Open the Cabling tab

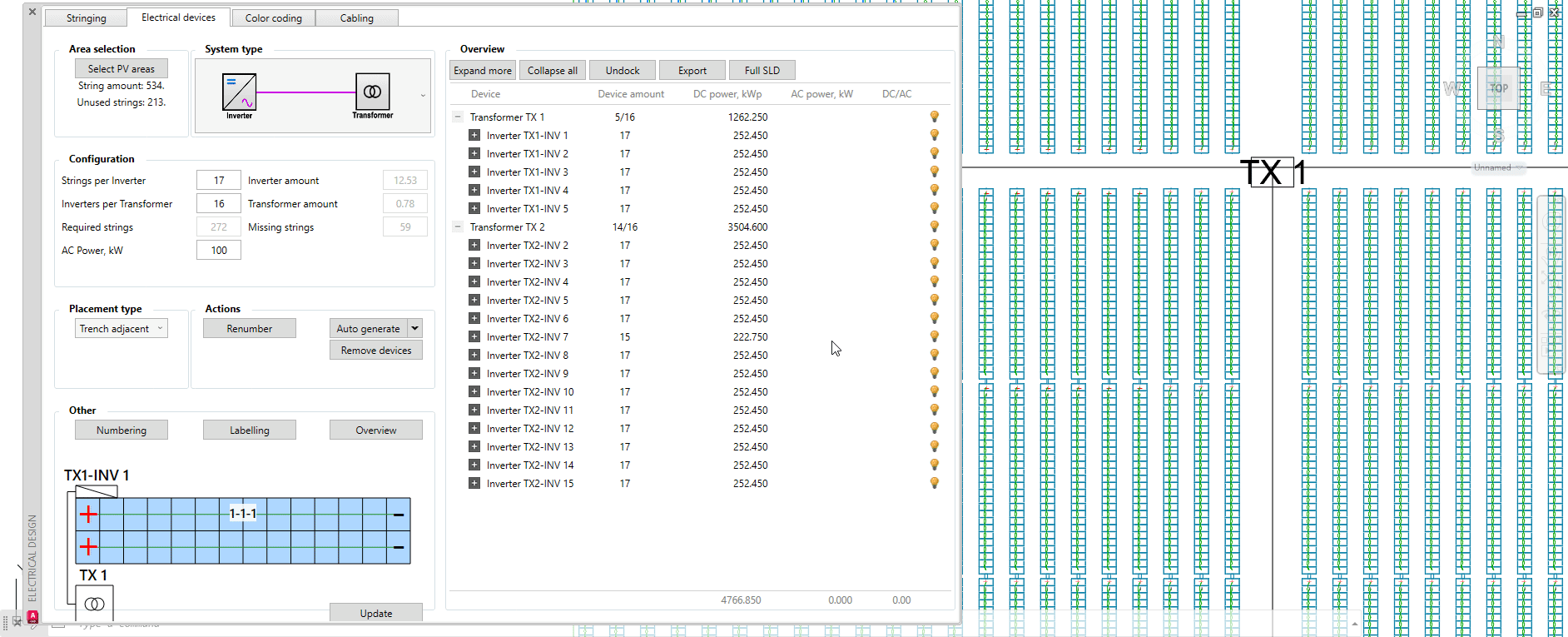tap(356, 17)
